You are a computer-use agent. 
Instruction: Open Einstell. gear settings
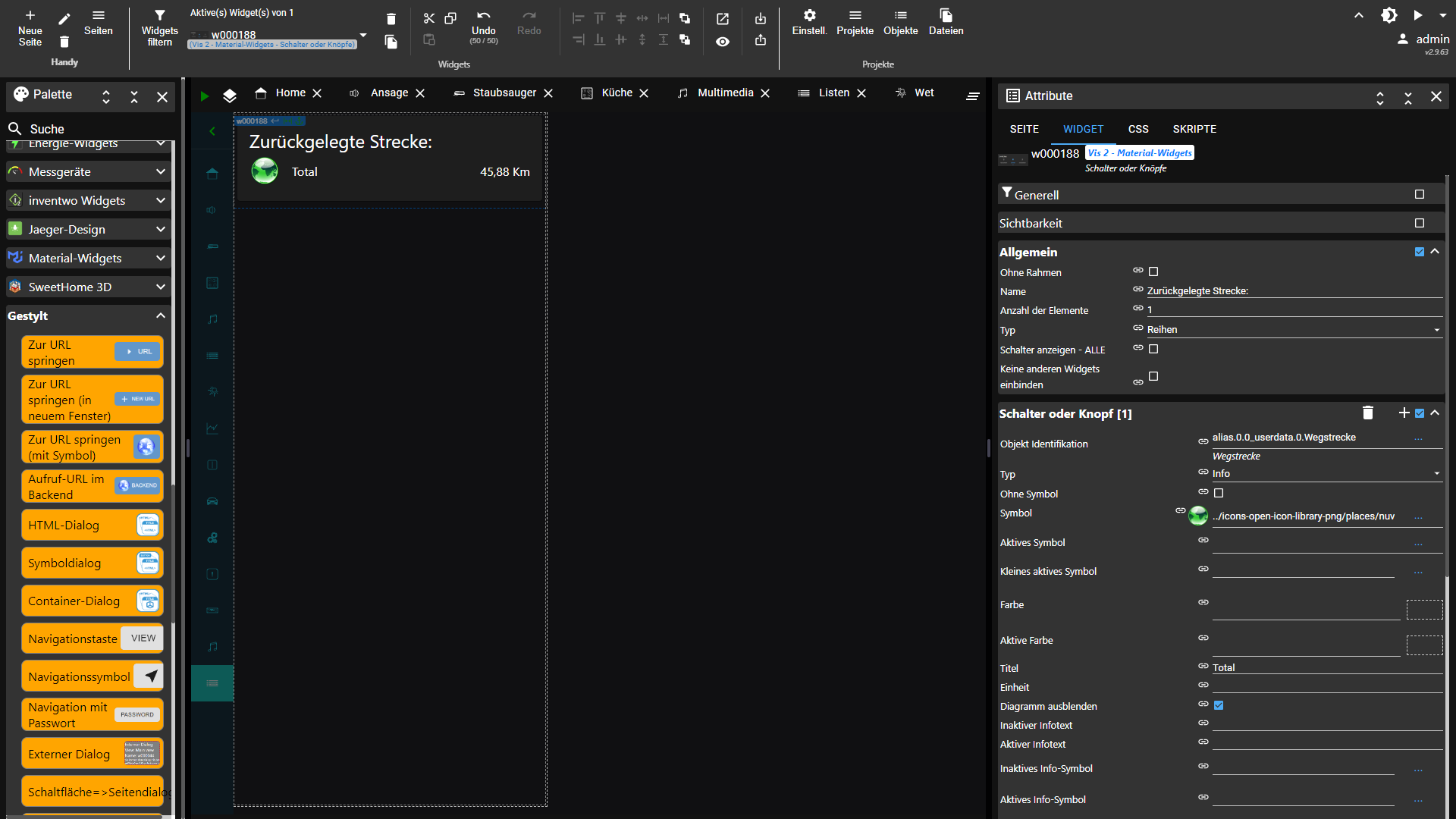coord(810,15)
